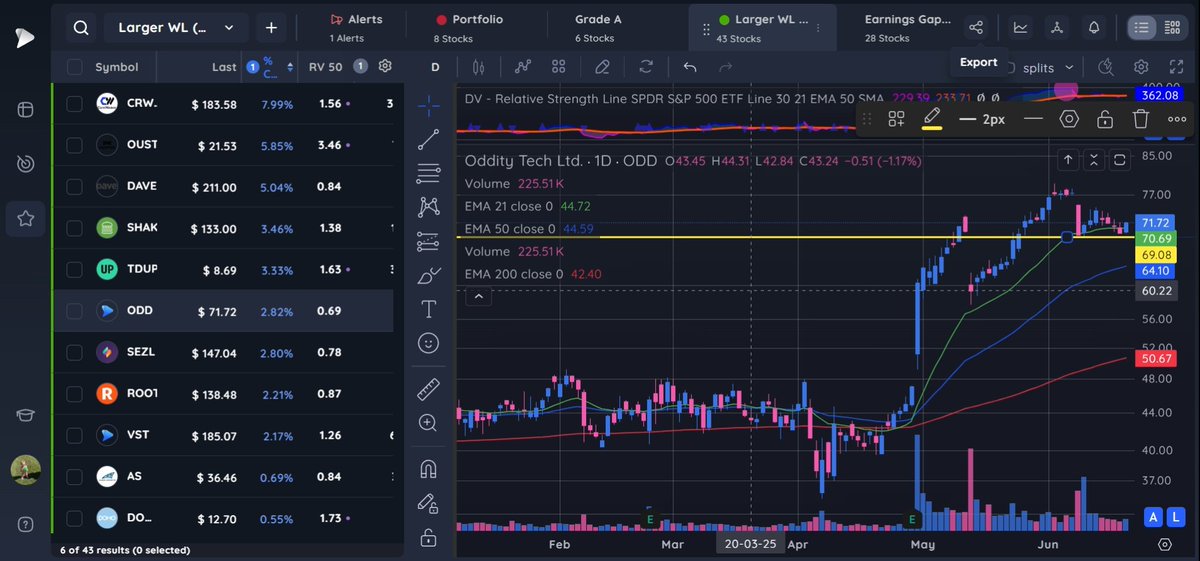Open the notifications bell icon
1200x561 pixels.
point(1094,28)
